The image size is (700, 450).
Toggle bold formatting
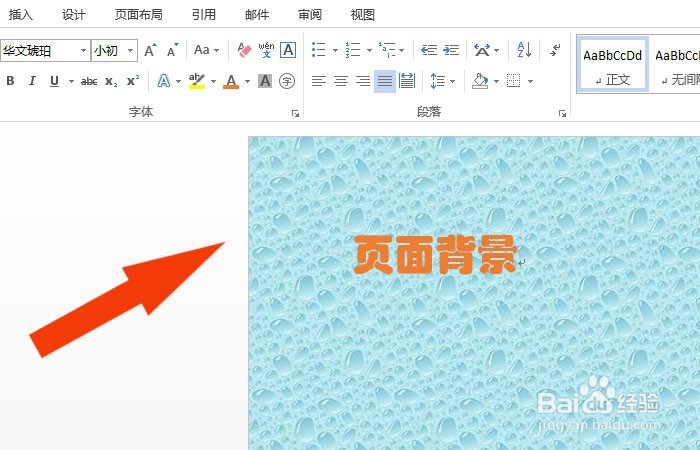(x=10, y=81)
